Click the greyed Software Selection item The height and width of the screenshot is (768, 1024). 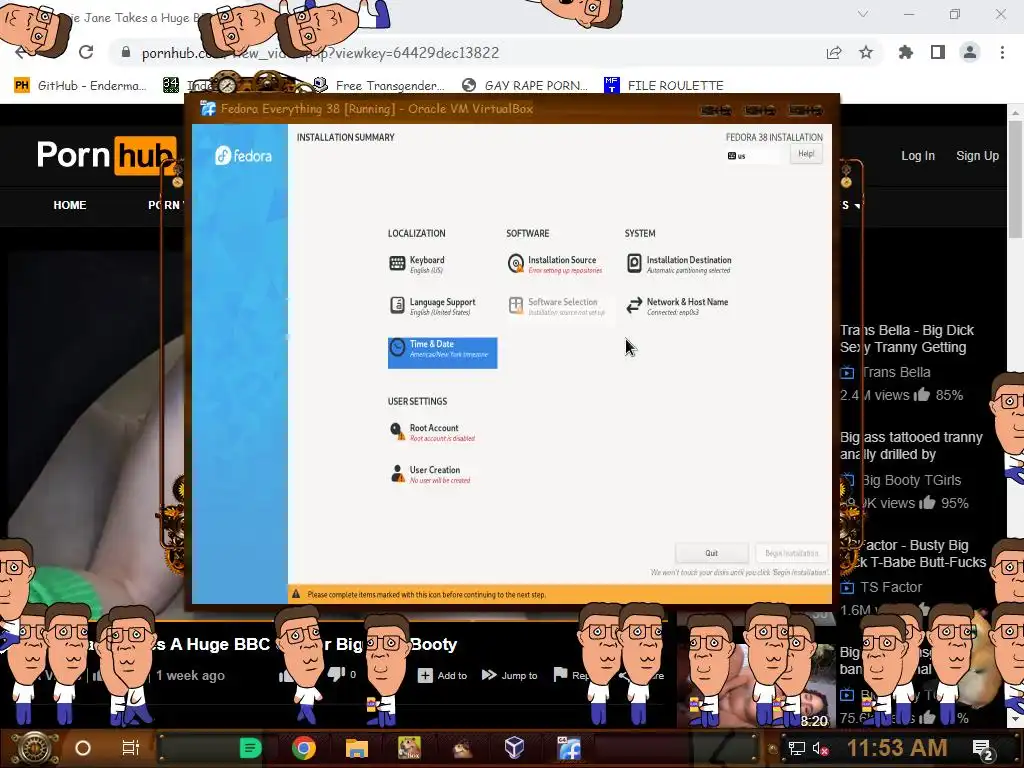pyautogui.click(x=556, y=306)
